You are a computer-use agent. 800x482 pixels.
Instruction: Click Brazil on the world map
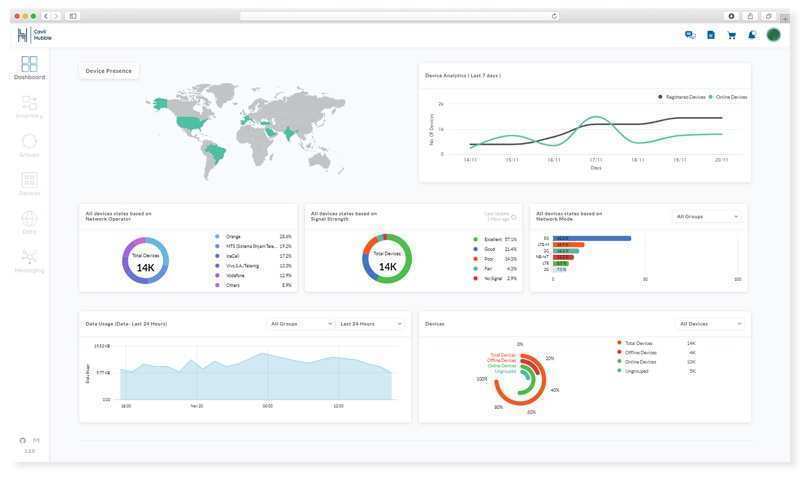[x=216, y=153]
